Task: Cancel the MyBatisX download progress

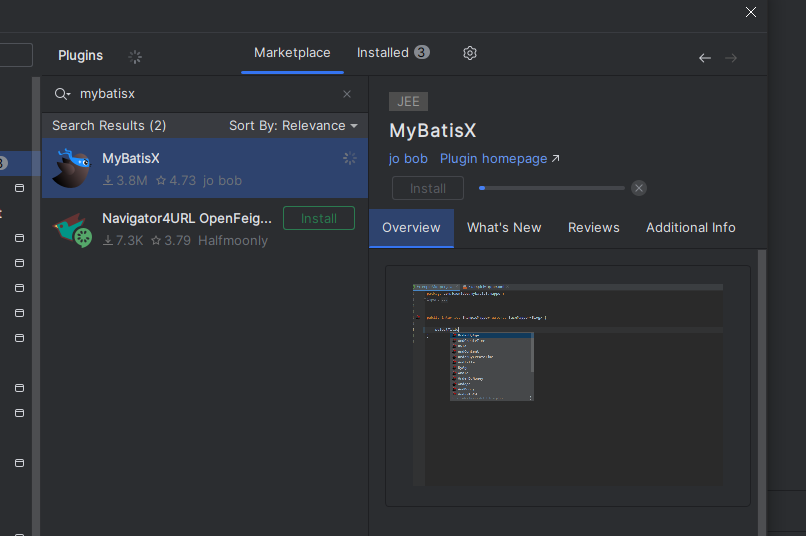Action: coord(639,188)
